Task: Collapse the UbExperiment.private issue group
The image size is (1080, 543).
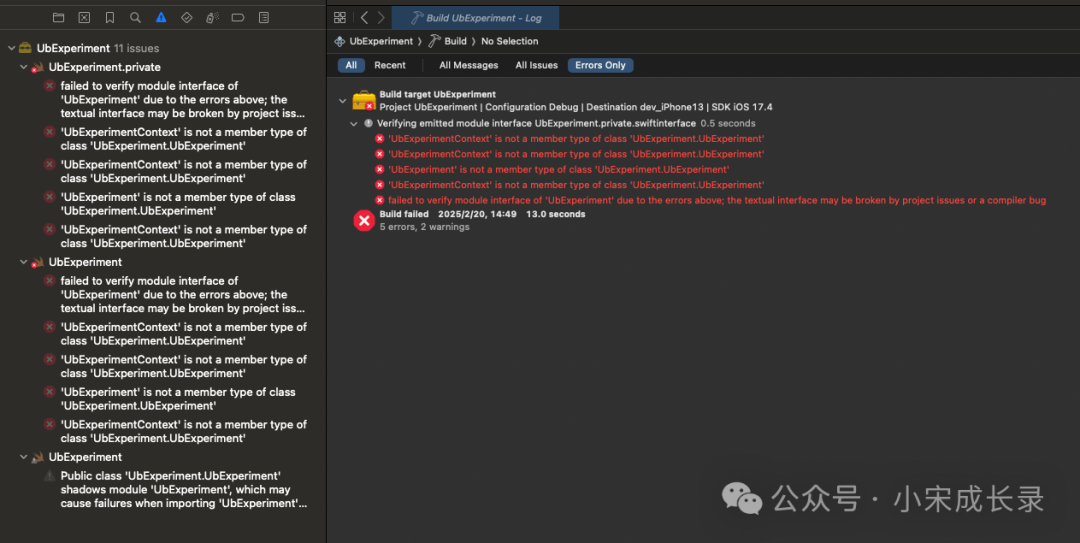Action: point(23,67)
